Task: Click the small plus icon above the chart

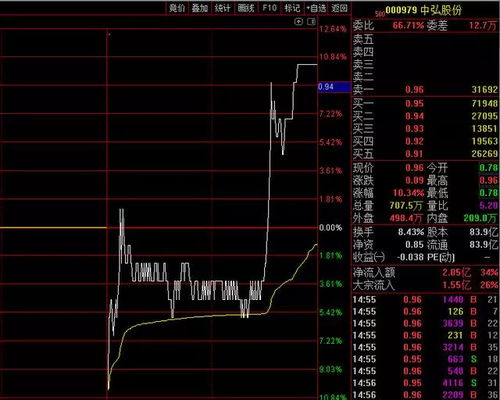Action: tap(299, 22)
